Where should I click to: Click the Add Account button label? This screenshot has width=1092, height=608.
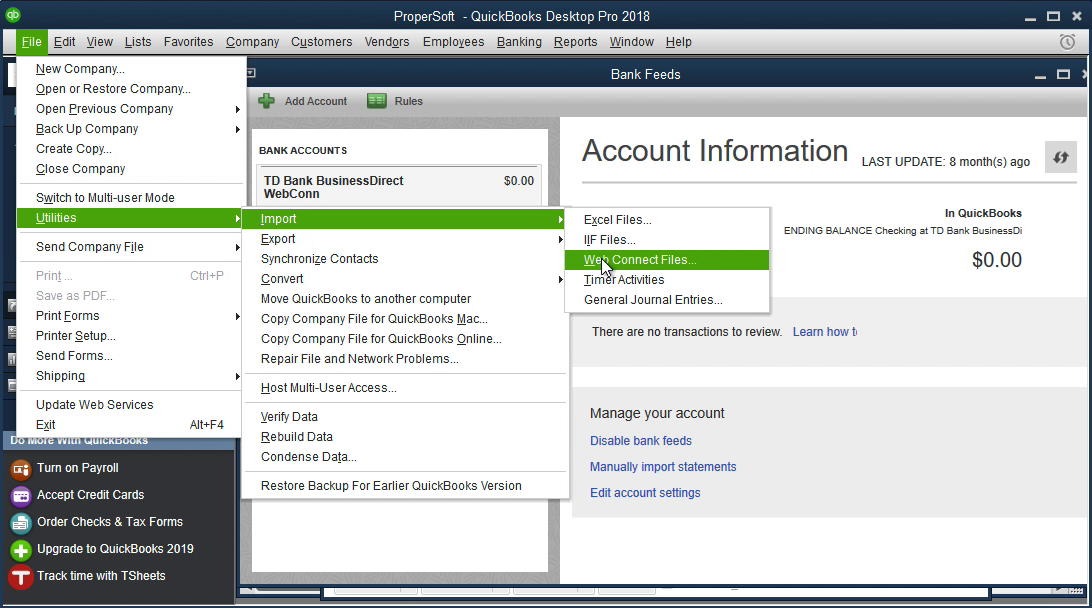(x=315, y=102)
